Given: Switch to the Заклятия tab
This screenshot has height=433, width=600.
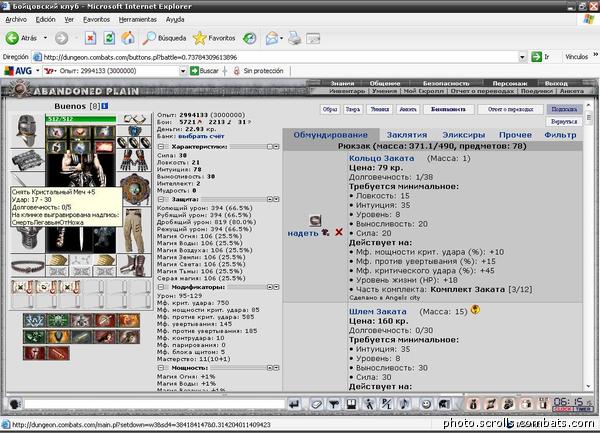Looking at the screenshot, I should coord(407,135).
